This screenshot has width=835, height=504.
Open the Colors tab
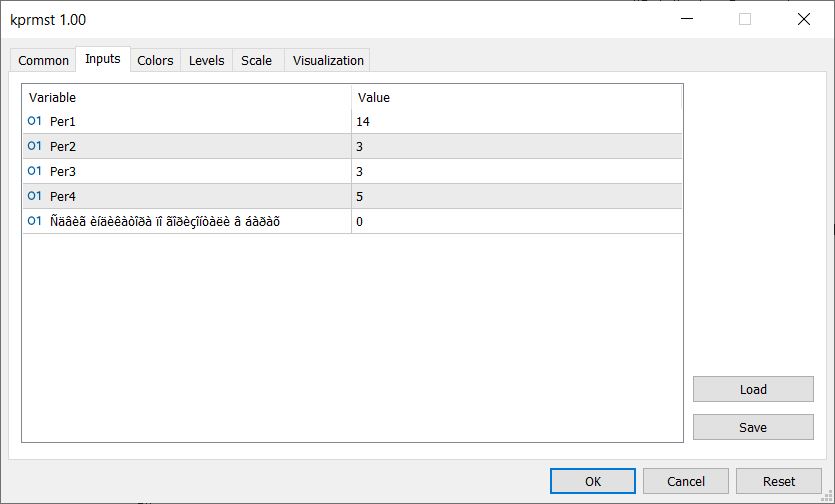tap(155, 61)
